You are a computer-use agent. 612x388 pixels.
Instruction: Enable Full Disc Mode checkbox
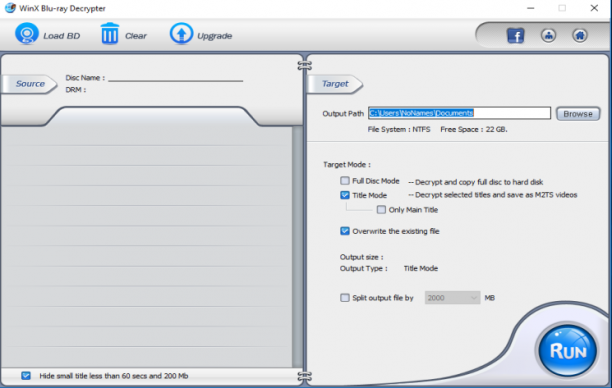(345, 181)
